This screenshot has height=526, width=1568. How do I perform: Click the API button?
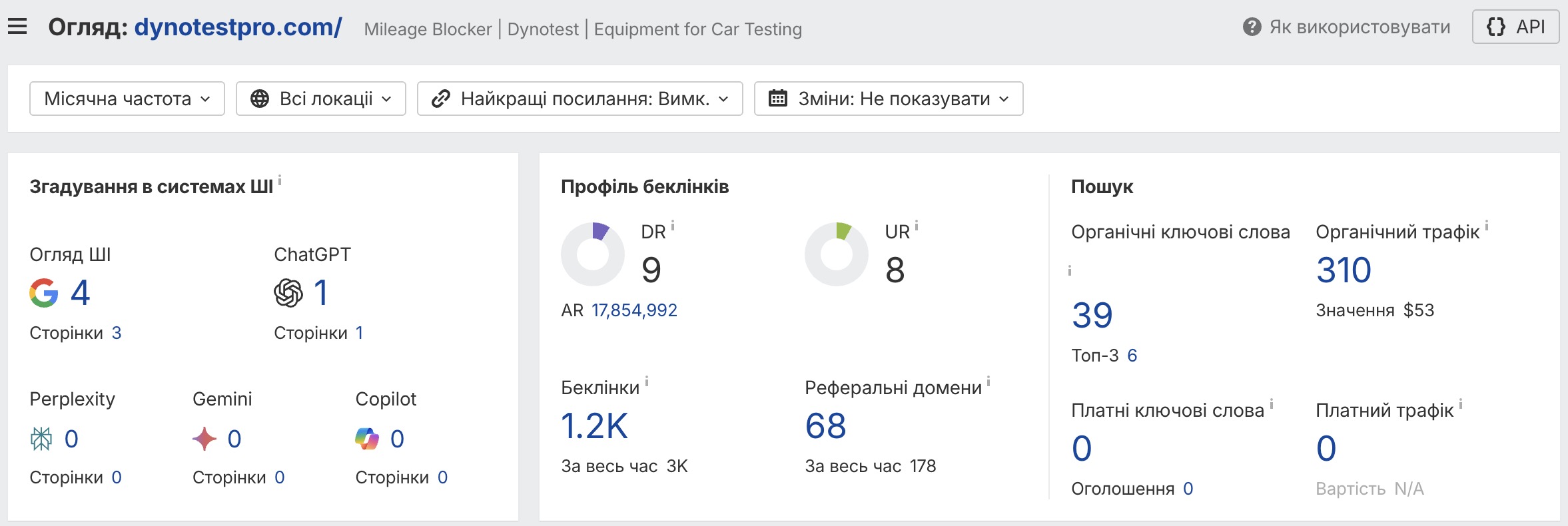[1515, 27]
